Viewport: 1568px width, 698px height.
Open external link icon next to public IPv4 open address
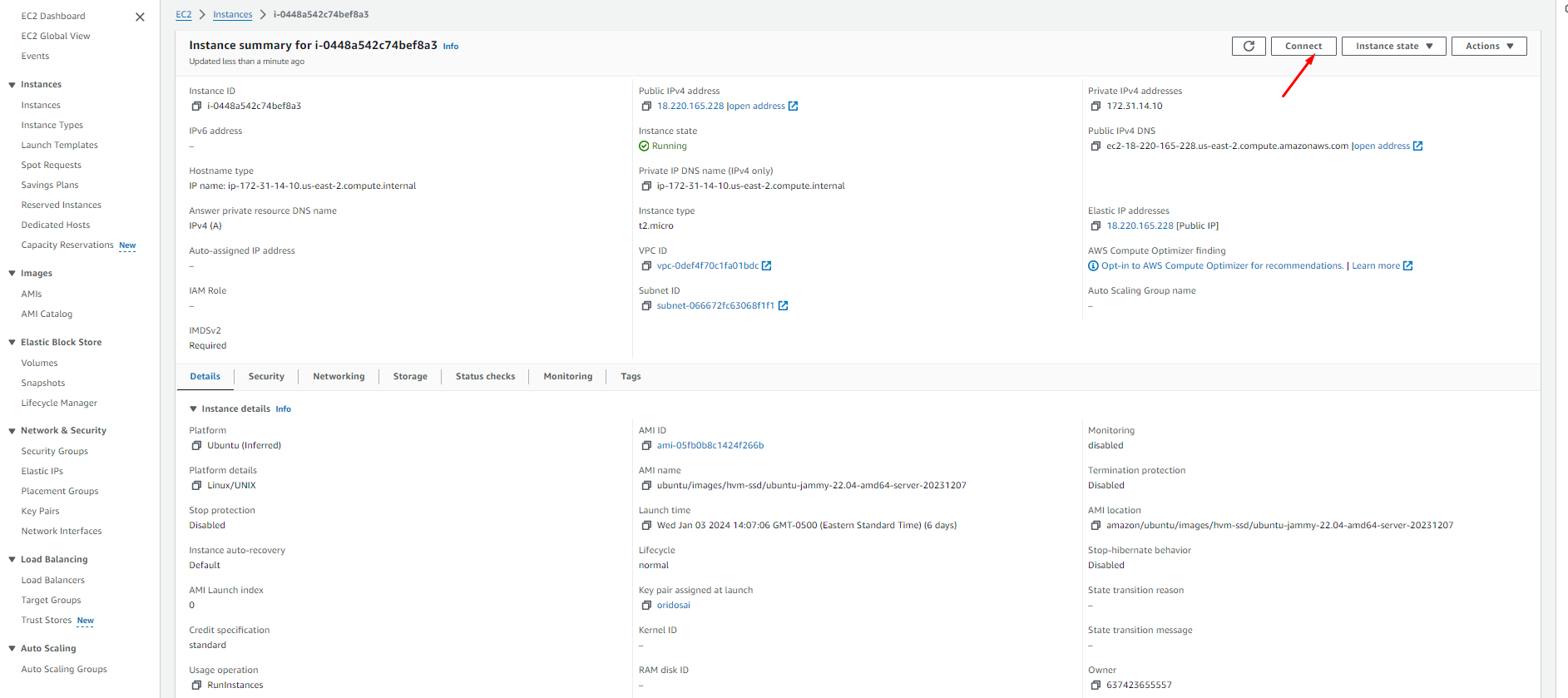click(x=793, y=106)
